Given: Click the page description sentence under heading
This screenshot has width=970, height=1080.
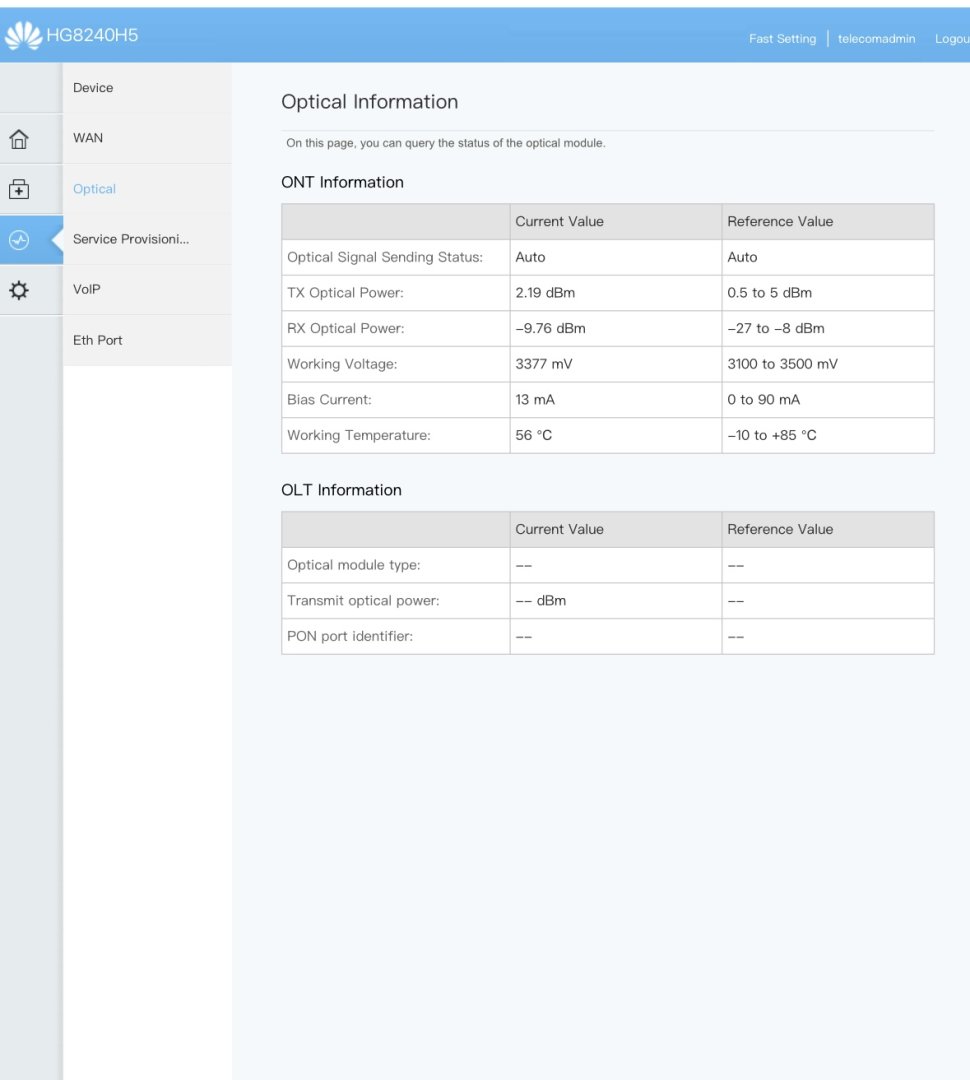Looking at the screenshot, I should [x=446, y=143].
